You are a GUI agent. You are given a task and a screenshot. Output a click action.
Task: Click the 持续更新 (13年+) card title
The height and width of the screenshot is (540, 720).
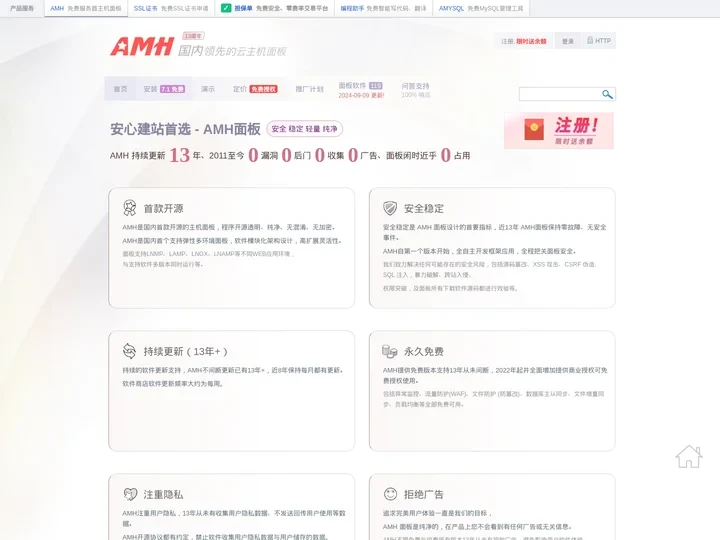186,352
